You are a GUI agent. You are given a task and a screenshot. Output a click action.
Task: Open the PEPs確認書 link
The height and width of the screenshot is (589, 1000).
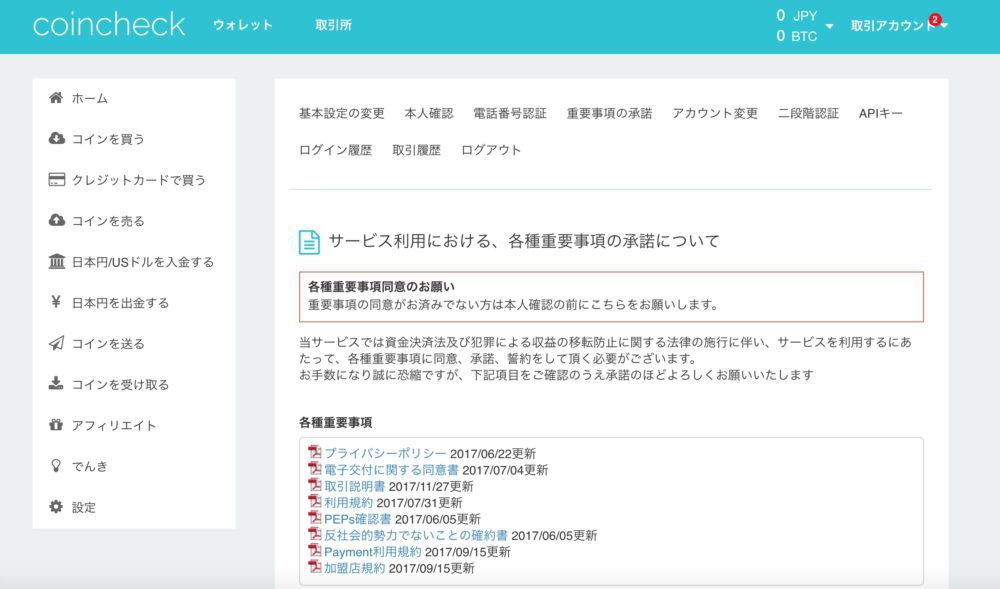click(357, 519)
